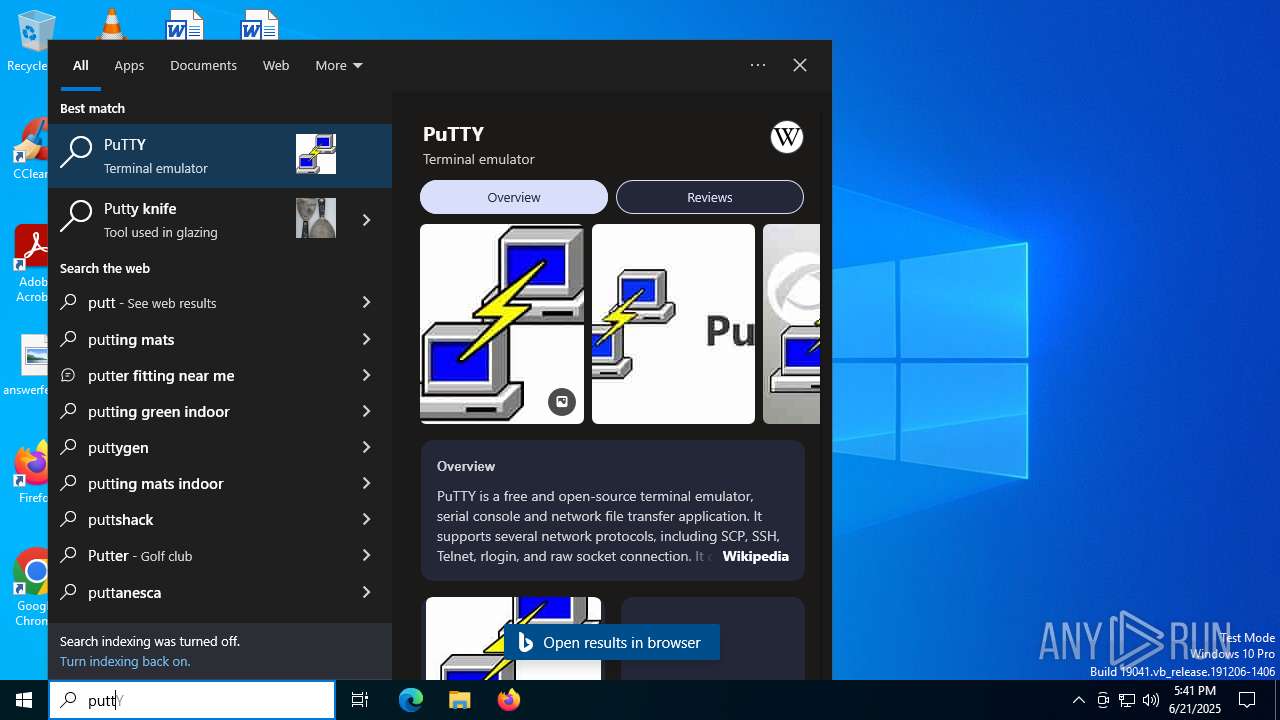Select the 'puttanesca' web suggestion
This screenshot has width=1280, height=720.
[220, 592]
